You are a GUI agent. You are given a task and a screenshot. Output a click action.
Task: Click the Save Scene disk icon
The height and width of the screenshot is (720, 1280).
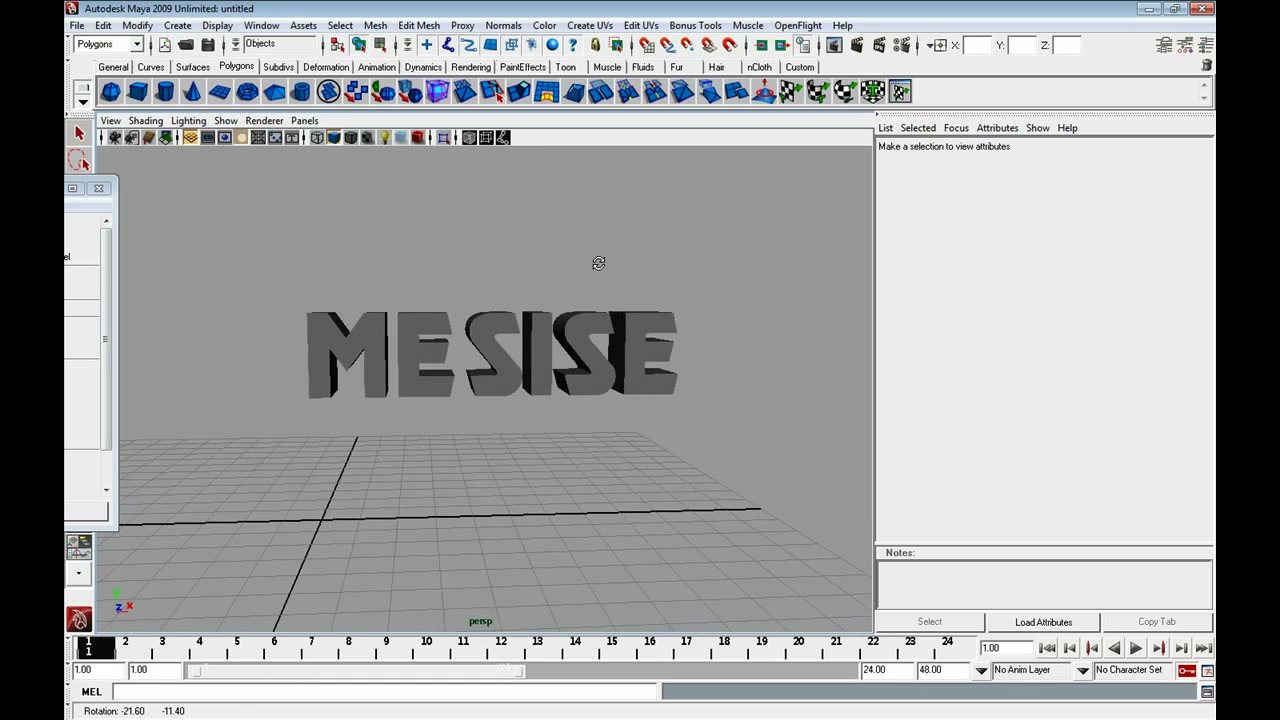(x=208, y=45)
